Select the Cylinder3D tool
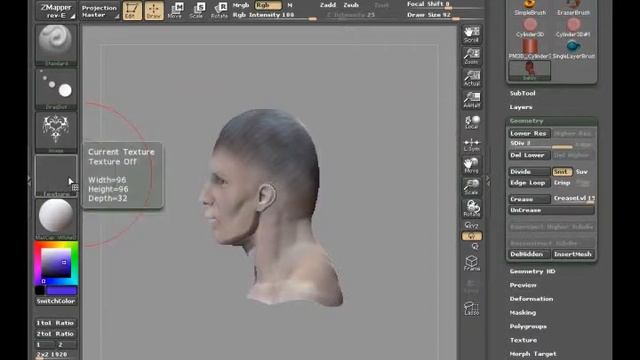 coord(530,28)
